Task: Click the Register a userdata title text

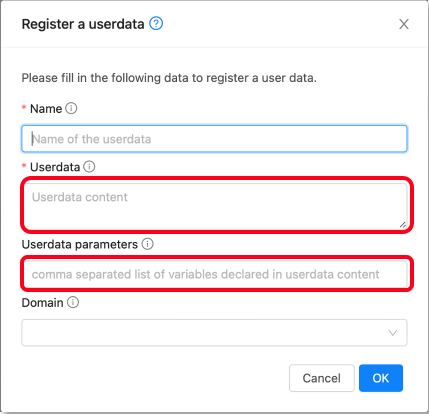Action: (83, 24)
